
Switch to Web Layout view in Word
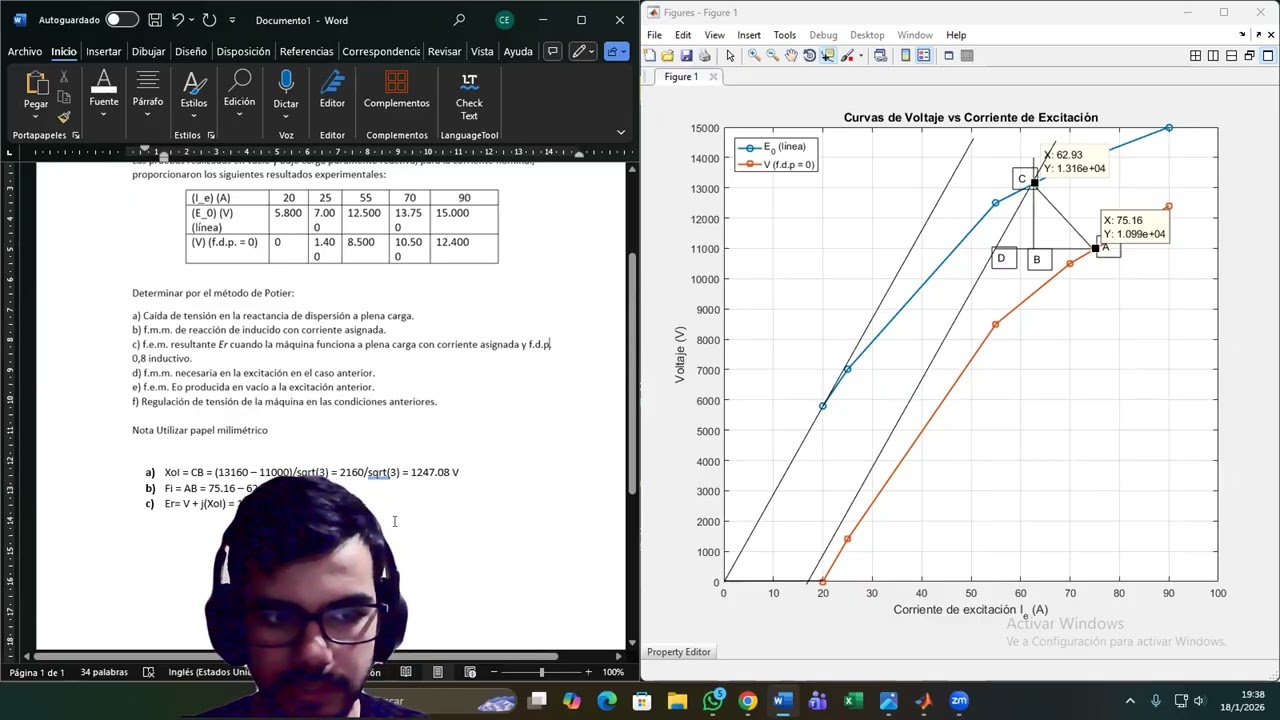(470, 672)
